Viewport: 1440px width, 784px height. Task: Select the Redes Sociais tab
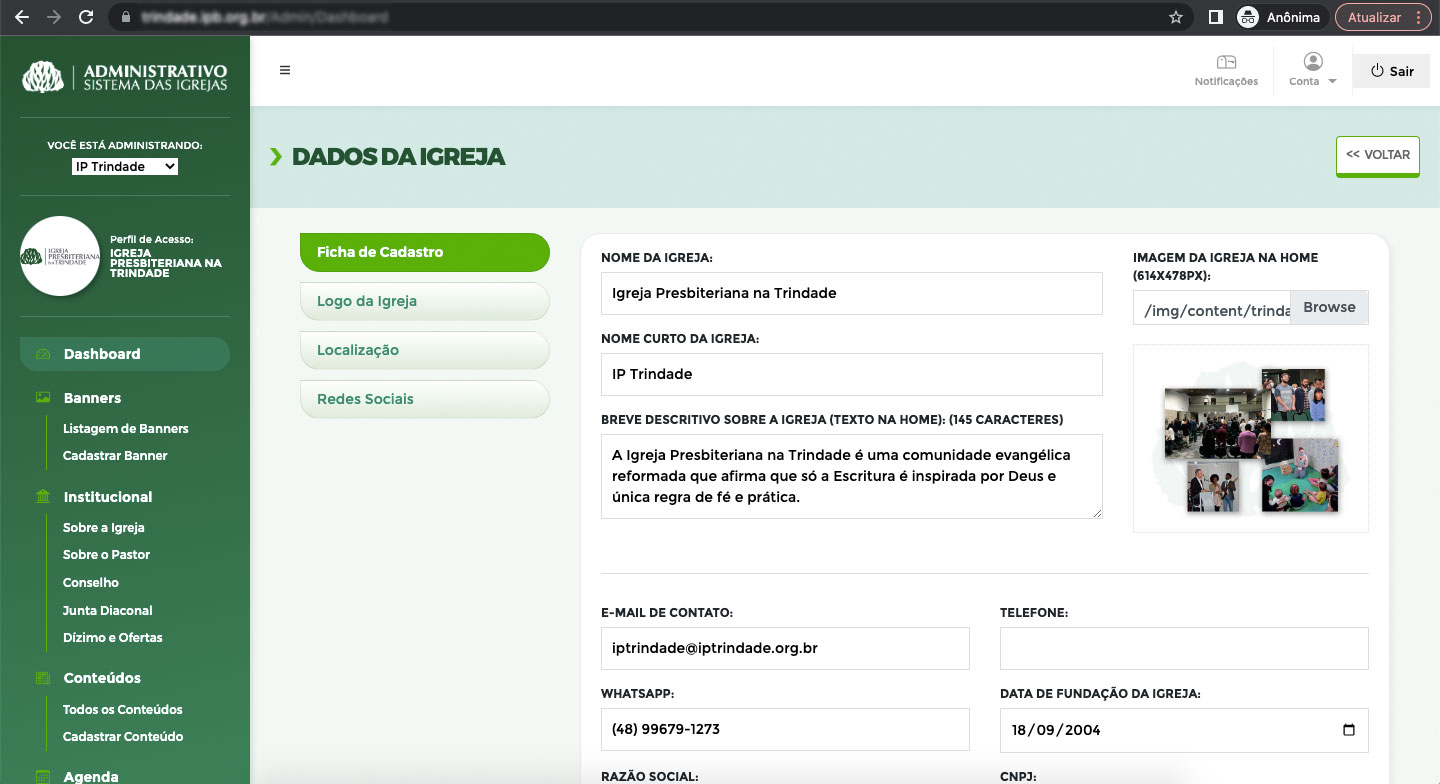pos(424,399)
